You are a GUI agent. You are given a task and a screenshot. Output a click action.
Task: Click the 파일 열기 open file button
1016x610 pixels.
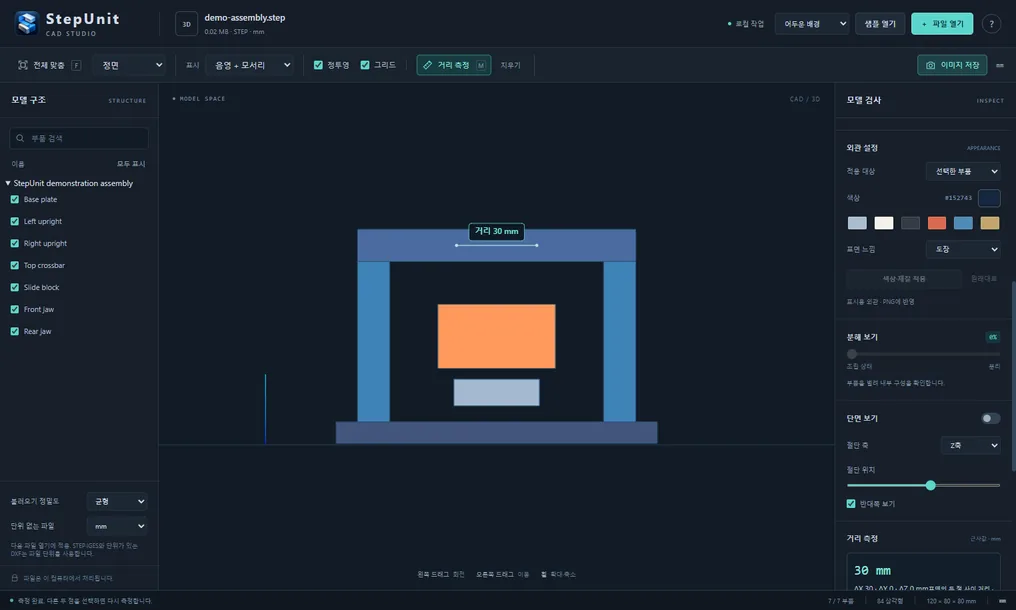942,24
